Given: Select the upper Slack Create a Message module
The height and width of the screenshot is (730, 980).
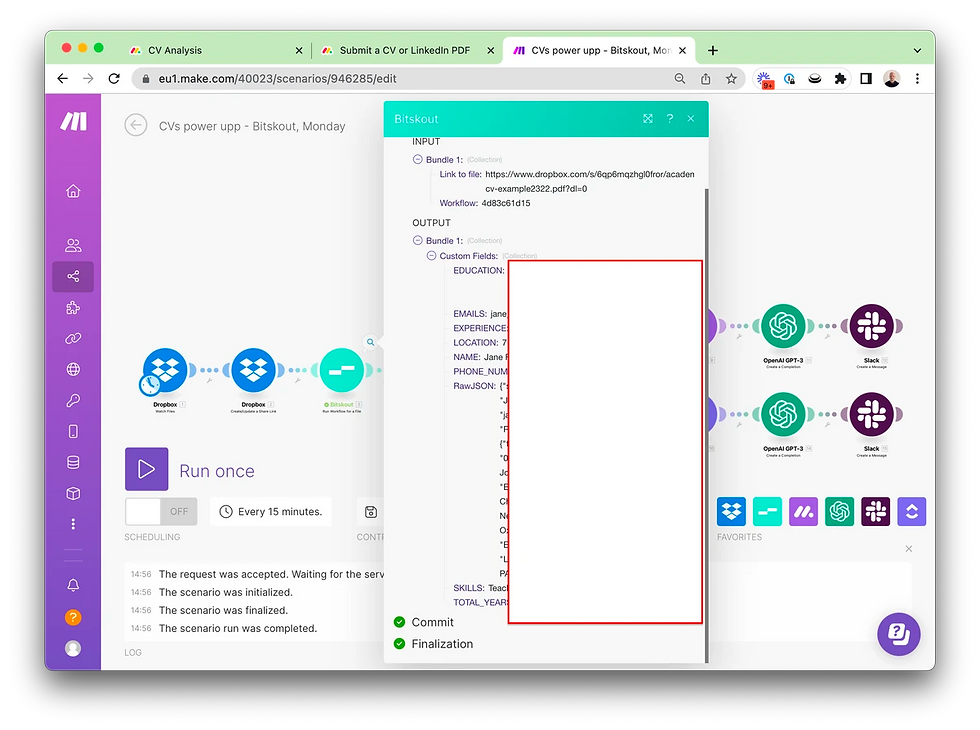Looking at the screenshot, I should pos(872,326).
